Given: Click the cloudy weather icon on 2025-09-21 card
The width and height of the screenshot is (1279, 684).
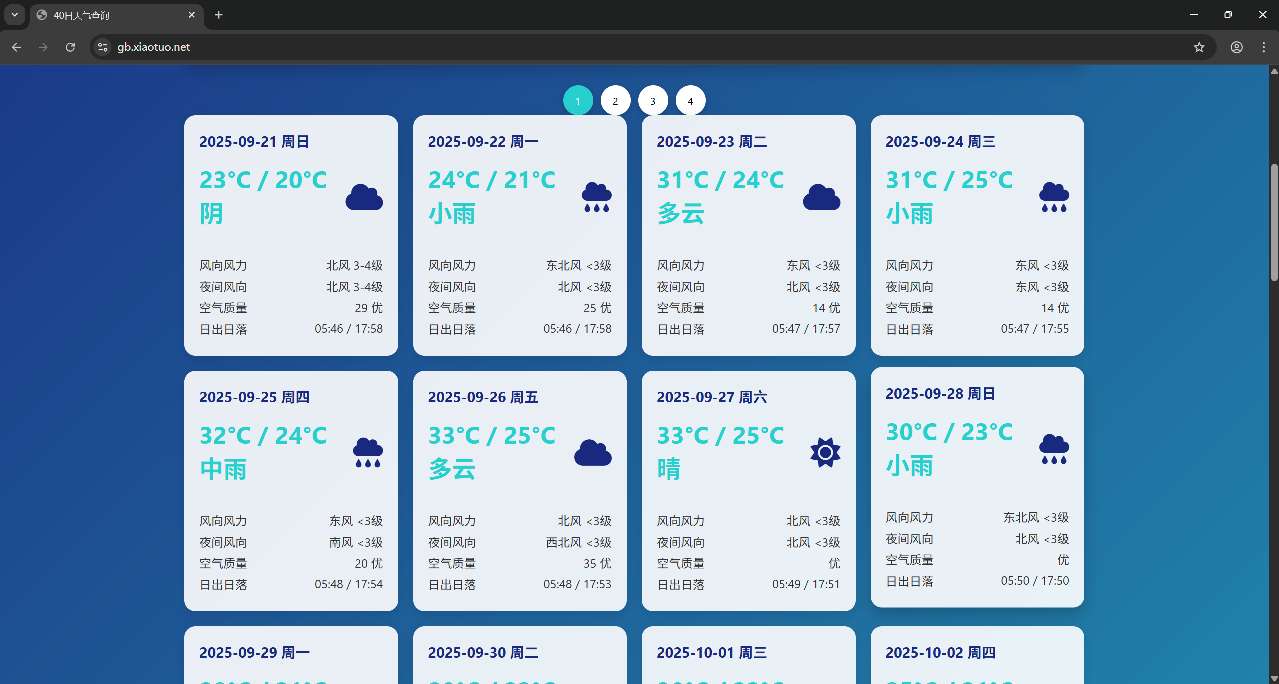Looking at the screenshot, I should pyautogui.click(x=364, y=197).
